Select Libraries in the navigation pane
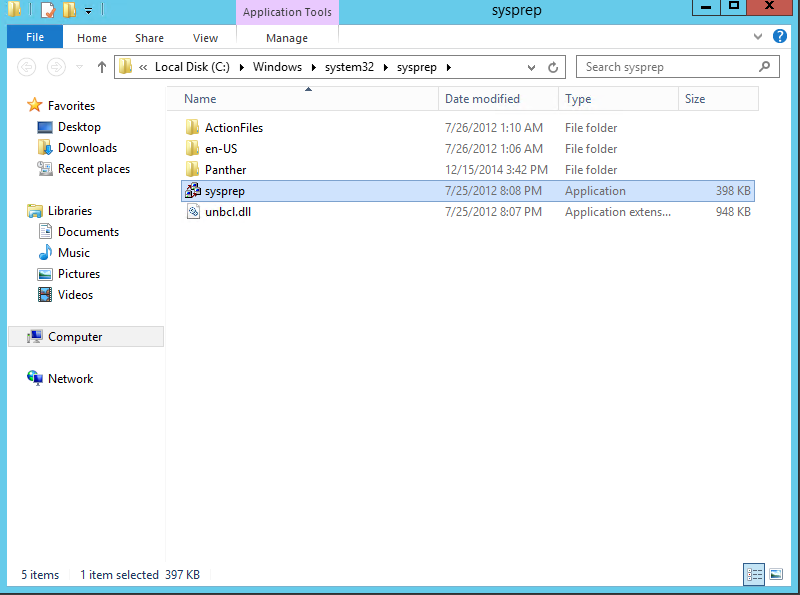The height and width of the screenshot is (595, 800). [x=70, y=211]
